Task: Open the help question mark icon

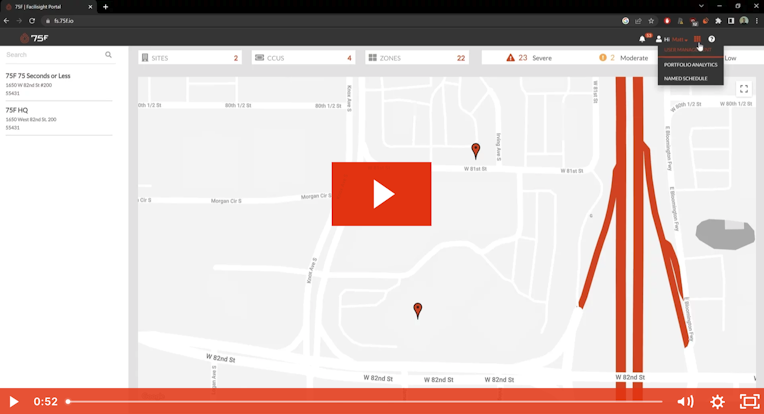Action: [711, 39]
